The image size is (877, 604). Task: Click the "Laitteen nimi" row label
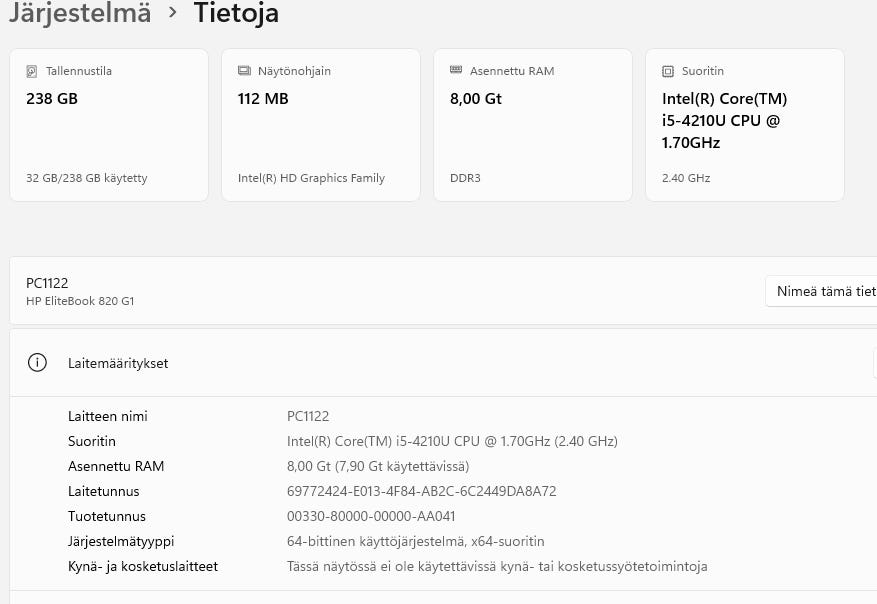pos(108,416)
